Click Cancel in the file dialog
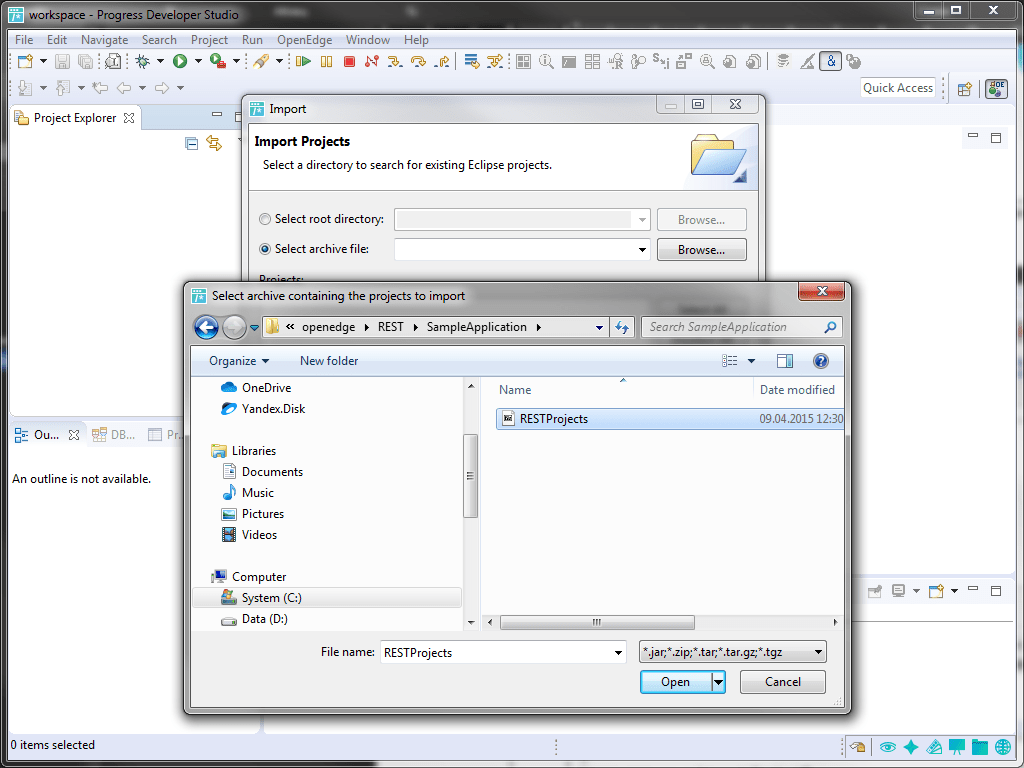The width and height of the screenshot is (1024, 768). (x=782, y=682)
